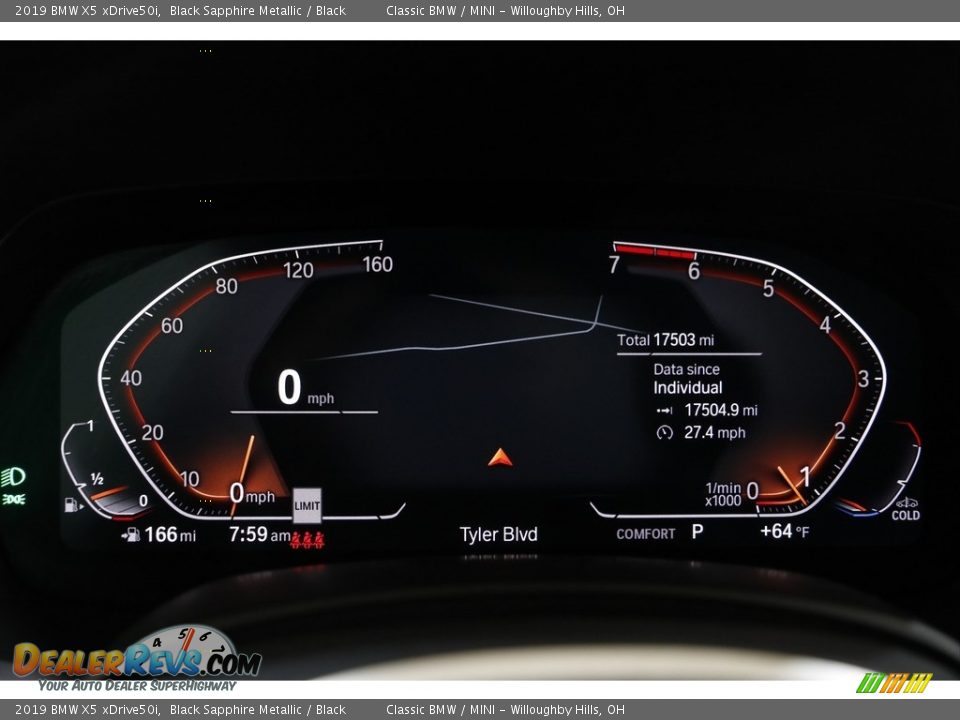Click the P gear indicator
This screenshot has height=720, width=960.
pos(697,531)
